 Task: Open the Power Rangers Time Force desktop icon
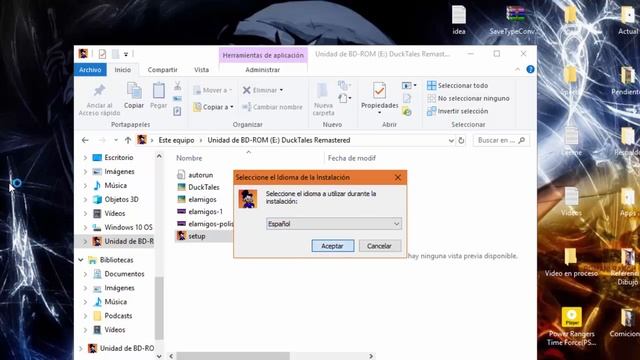pyautogui.click(x=571, y=318)
